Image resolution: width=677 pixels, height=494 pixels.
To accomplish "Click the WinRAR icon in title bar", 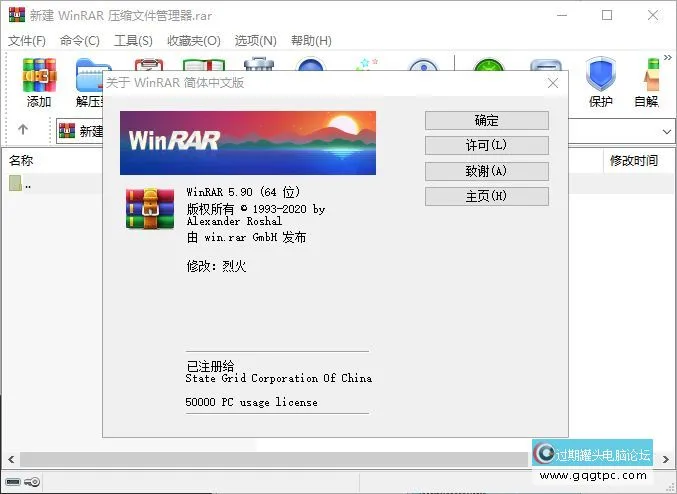I will 17,15.
